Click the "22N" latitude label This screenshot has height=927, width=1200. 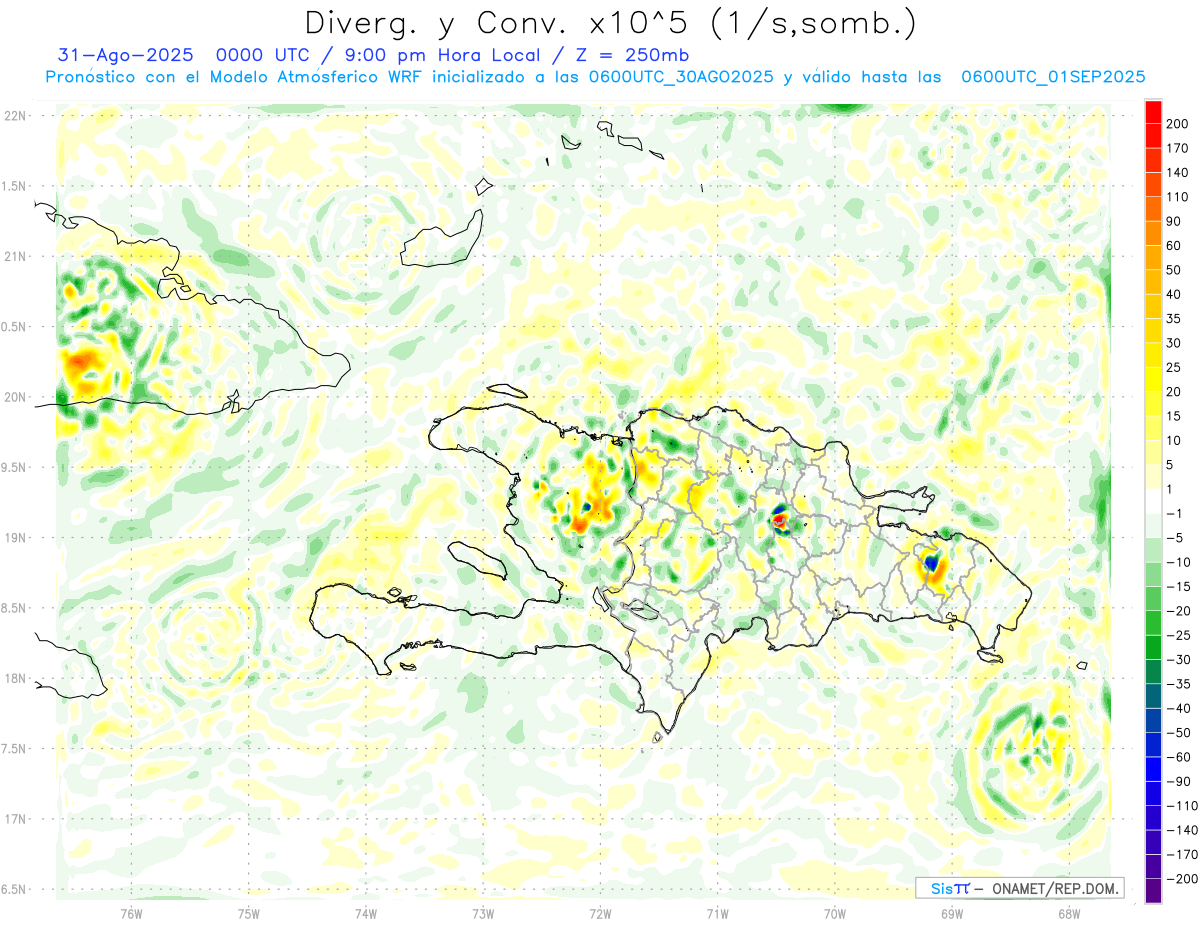[x=14, y=116]
